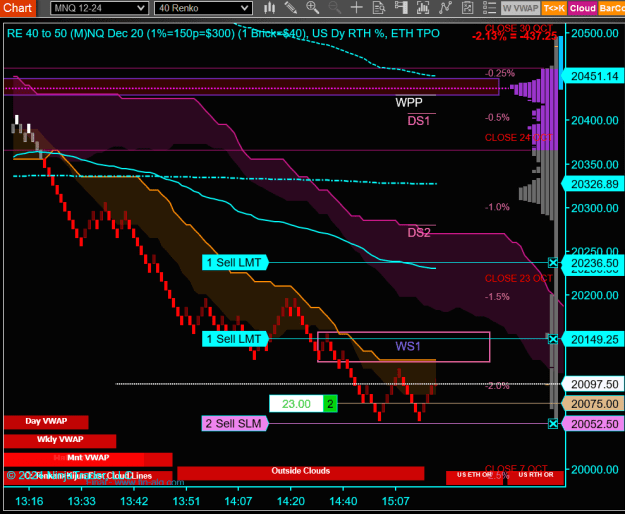Click the 13:33 time axis label
Image resolution: width=625 pixels, height=514 pixels.
[x=81, y=501]
